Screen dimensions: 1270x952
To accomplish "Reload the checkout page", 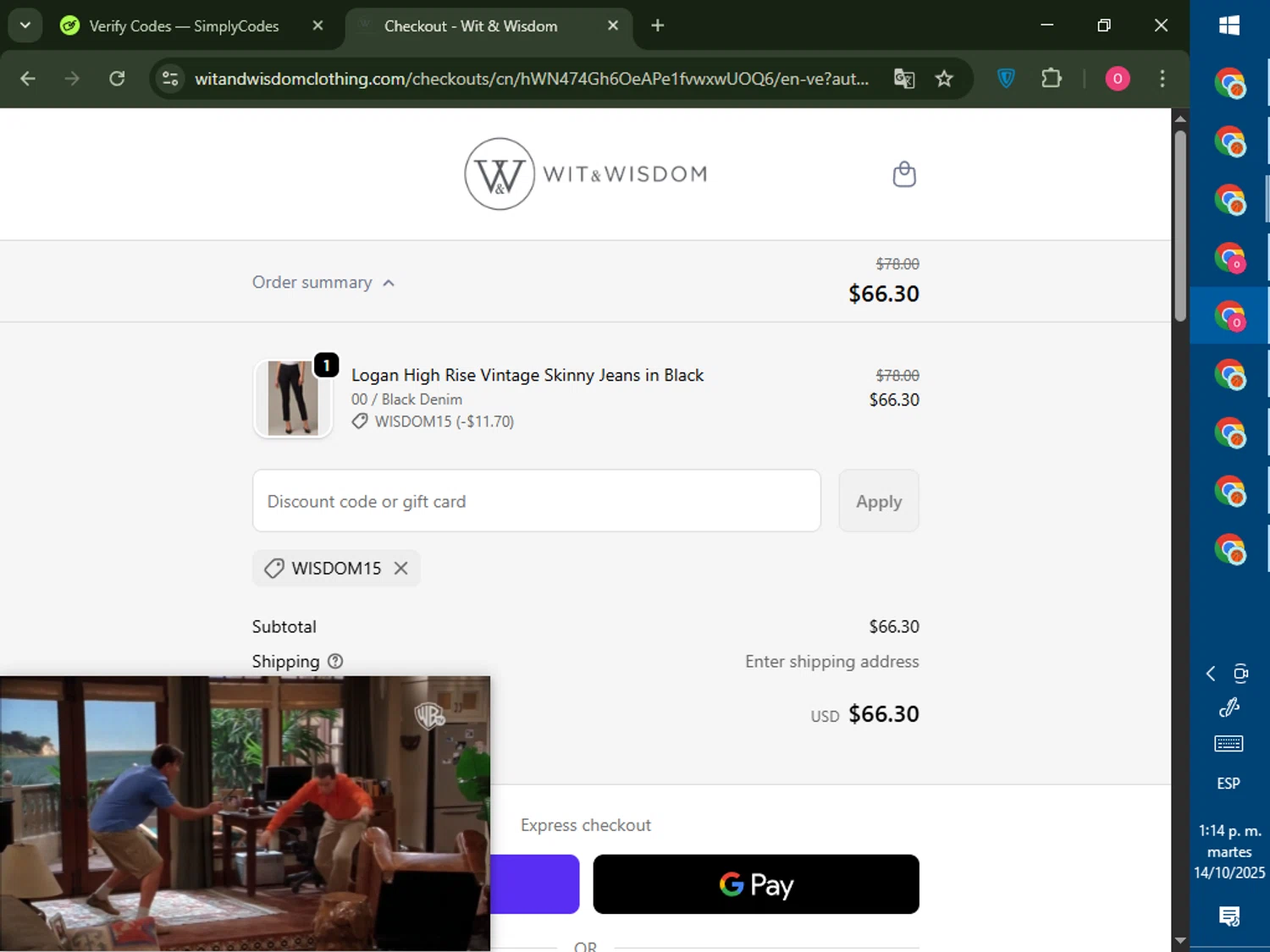I will tap(117, 79).
